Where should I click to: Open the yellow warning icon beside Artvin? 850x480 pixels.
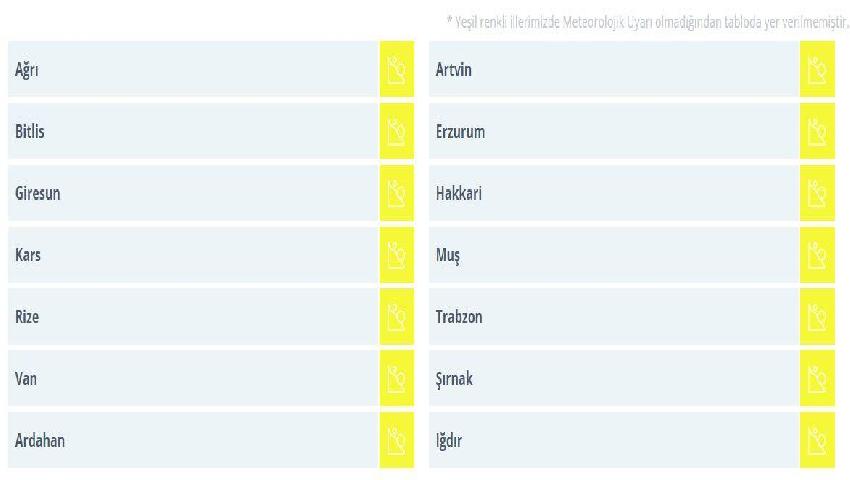pos(817,69)
